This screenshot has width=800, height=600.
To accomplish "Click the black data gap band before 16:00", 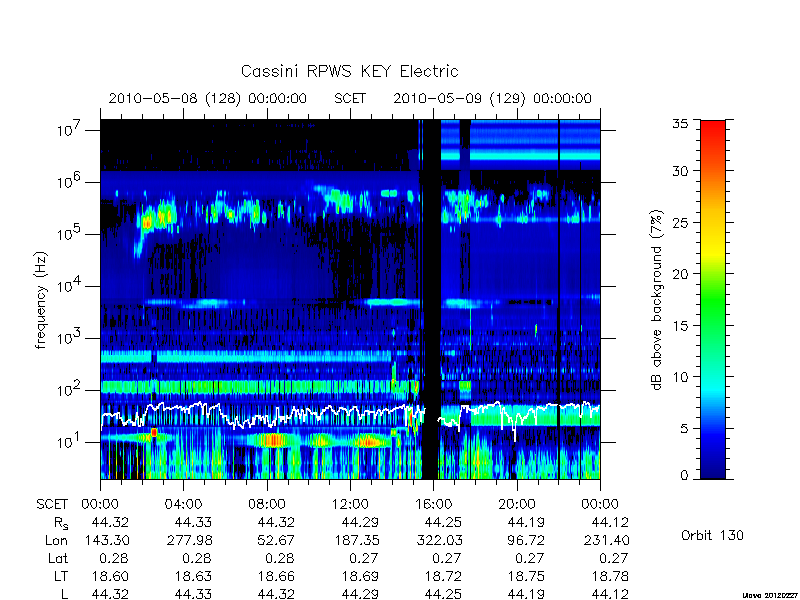I will point(431,299).
